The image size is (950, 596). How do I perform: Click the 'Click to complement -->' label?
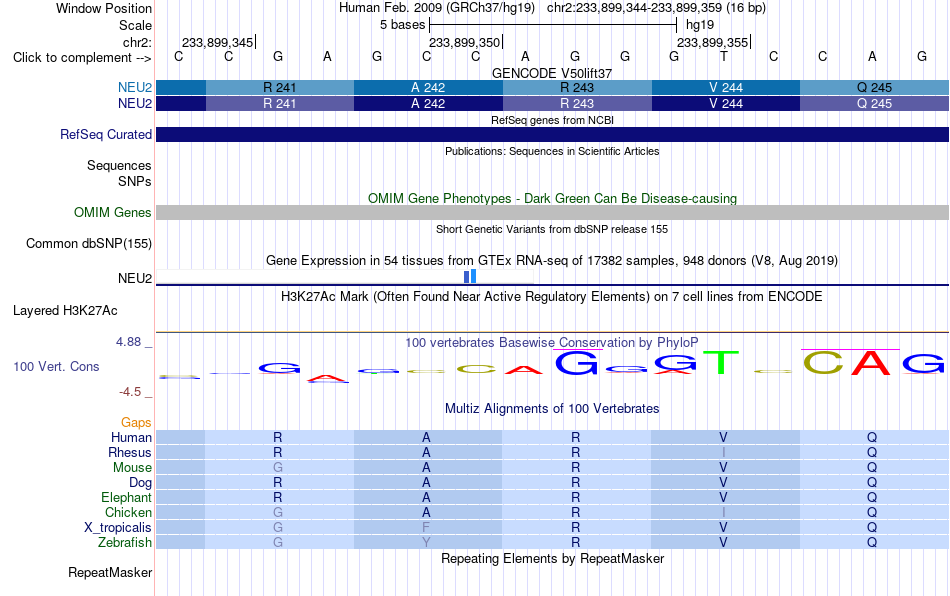82,58
